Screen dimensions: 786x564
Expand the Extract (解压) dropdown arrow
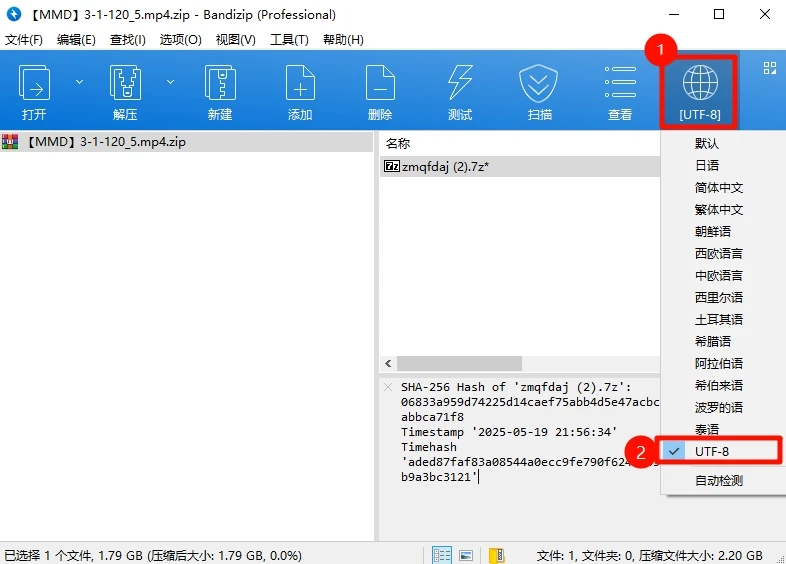[x=170, y=82]
